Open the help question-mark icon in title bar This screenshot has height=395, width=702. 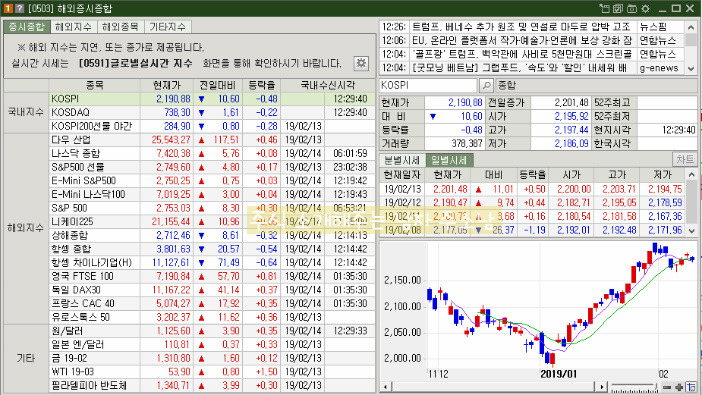tap(19, 9)
